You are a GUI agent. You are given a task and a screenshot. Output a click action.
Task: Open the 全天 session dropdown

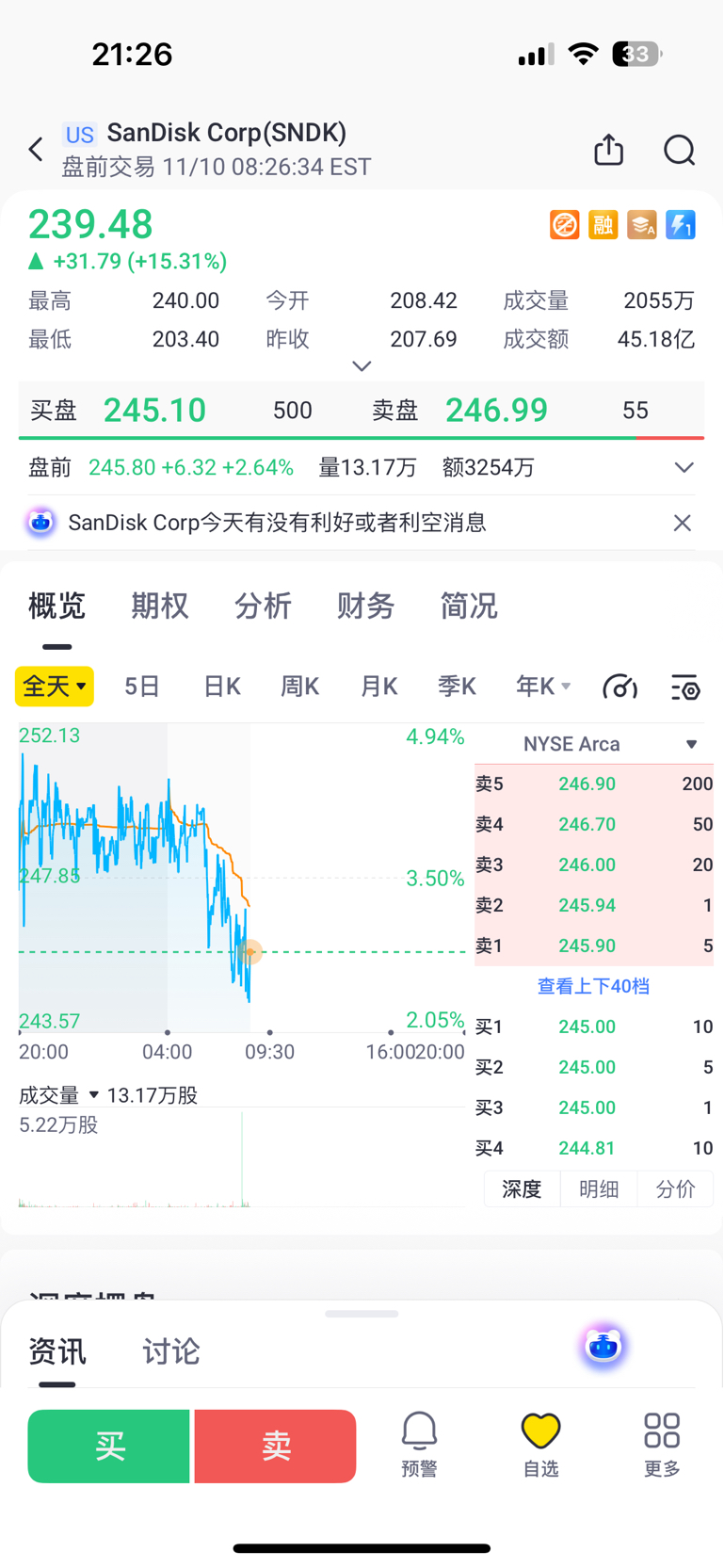tap(55, 687)
